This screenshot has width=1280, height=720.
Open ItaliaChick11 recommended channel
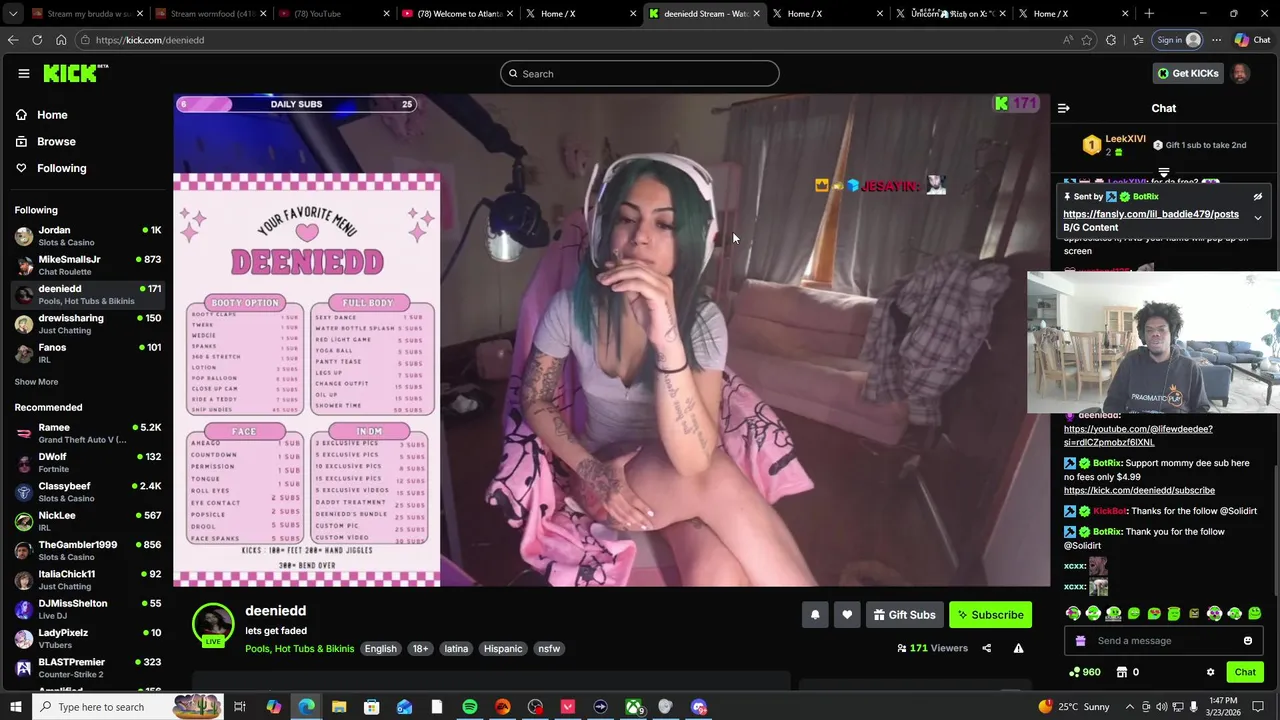coord(87,580)
